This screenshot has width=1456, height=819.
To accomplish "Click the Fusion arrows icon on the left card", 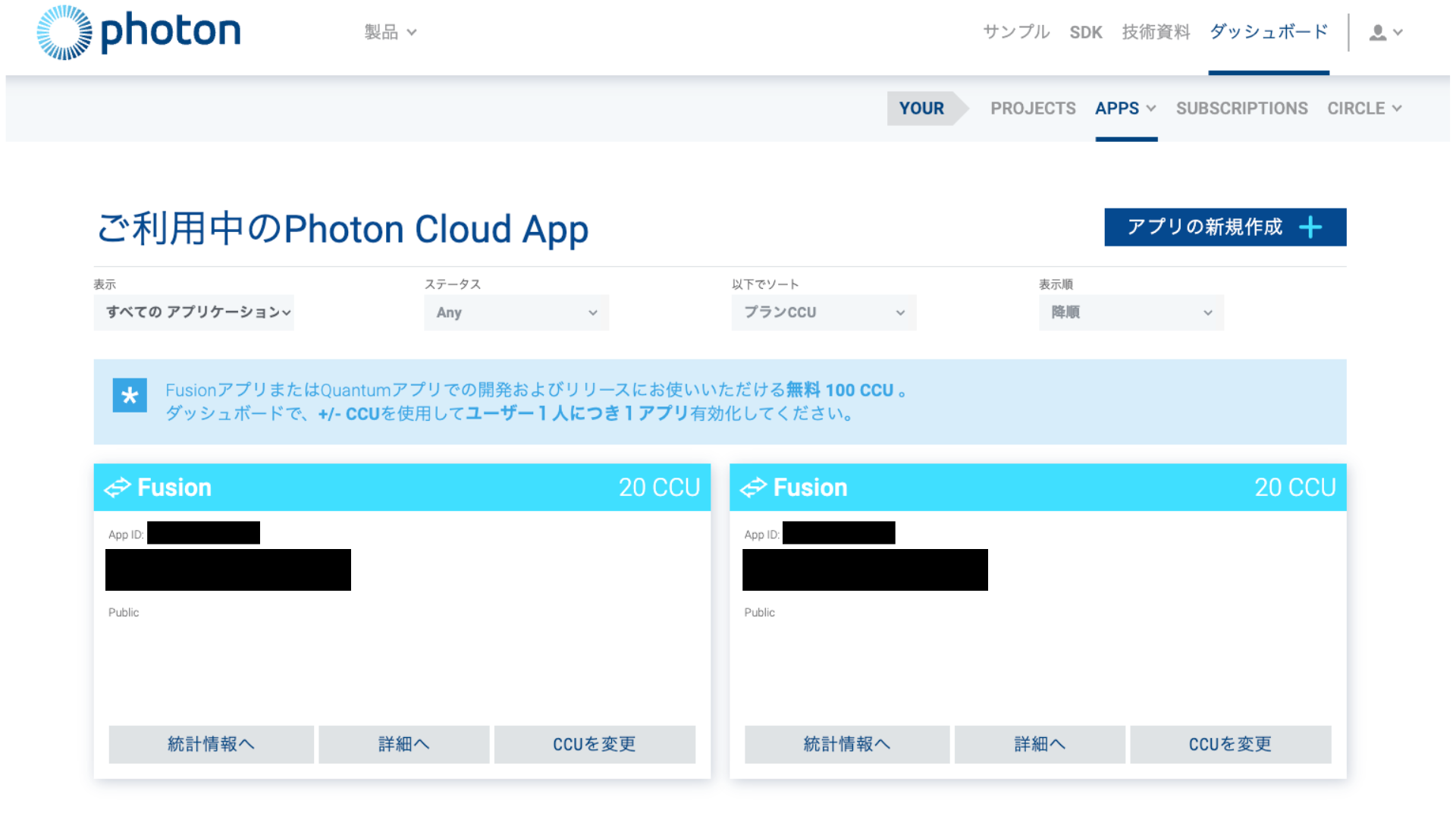I will point(118,487).
